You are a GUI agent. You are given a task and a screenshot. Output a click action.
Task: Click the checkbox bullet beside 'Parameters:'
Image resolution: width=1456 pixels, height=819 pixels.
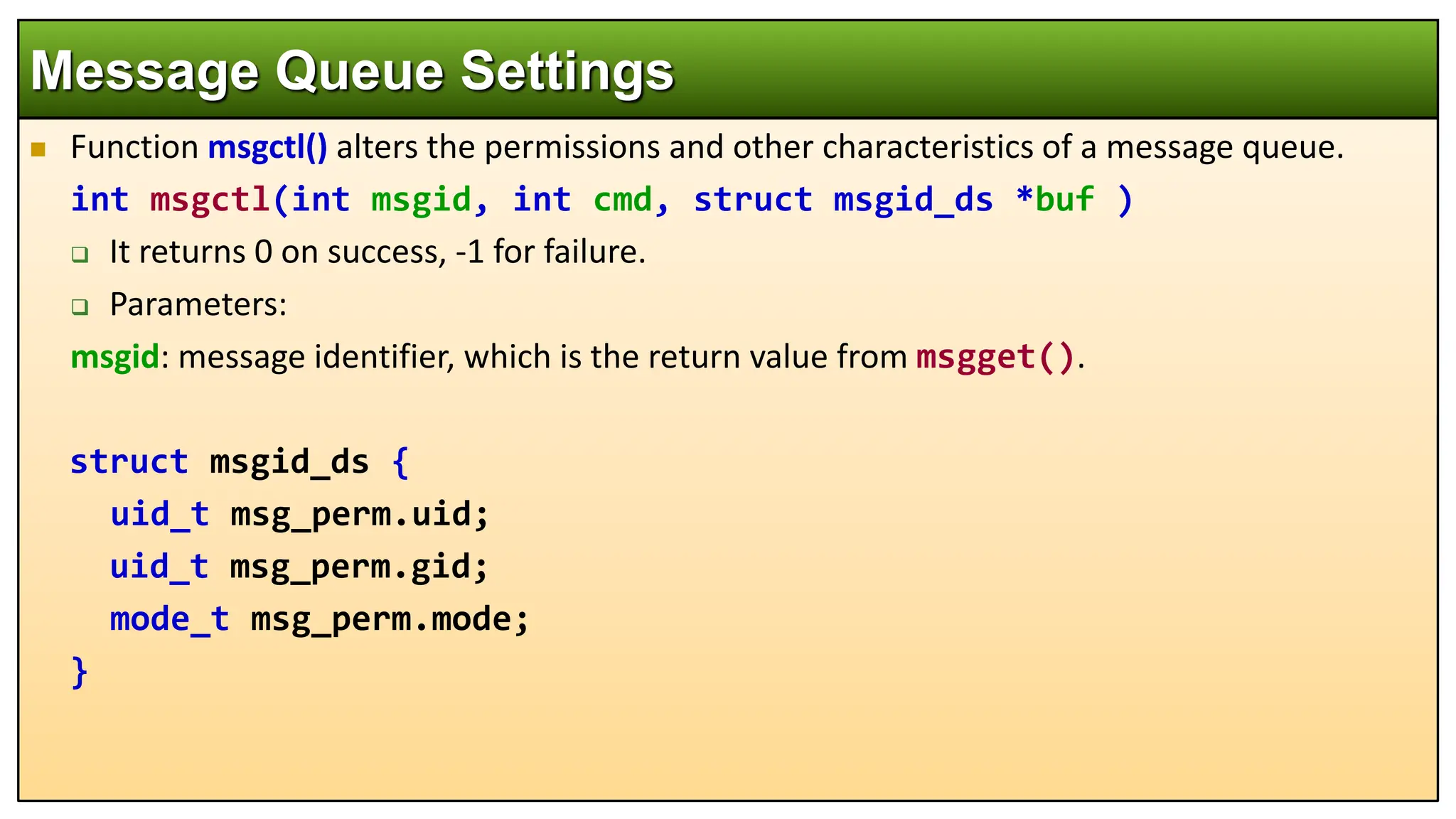coord(80,307)
